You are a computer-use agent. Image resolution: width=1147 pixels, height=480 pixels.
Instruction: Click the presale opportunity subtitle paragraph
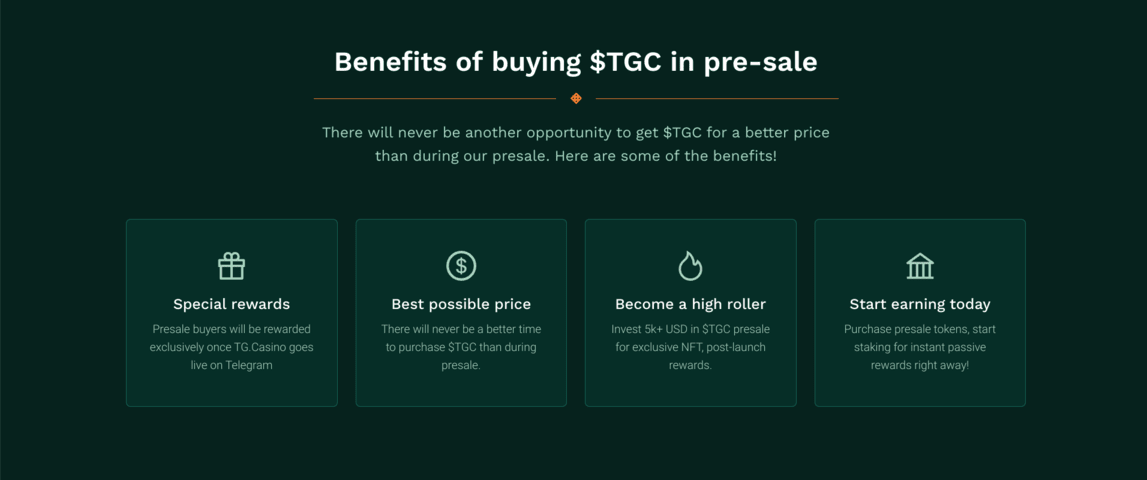[576, 145]
